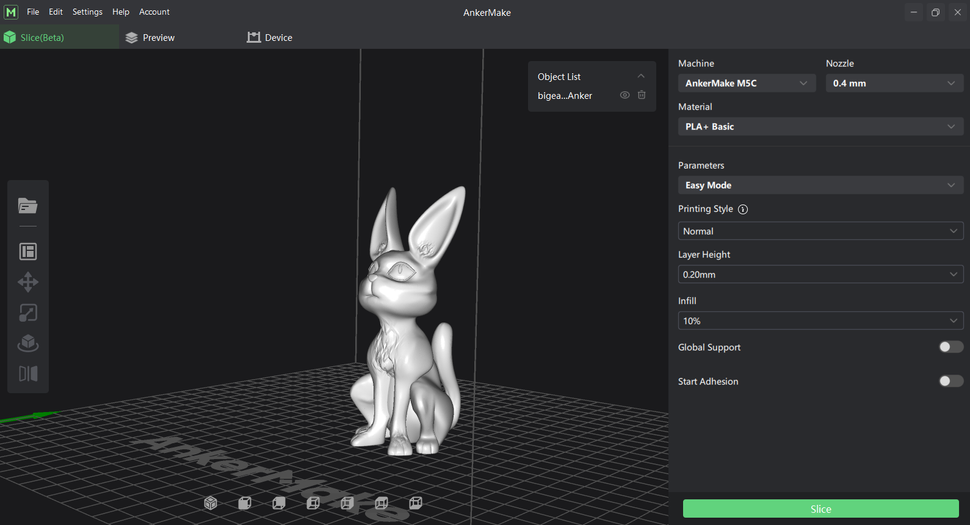Click the Printing Style info icon

pos(743,210)
